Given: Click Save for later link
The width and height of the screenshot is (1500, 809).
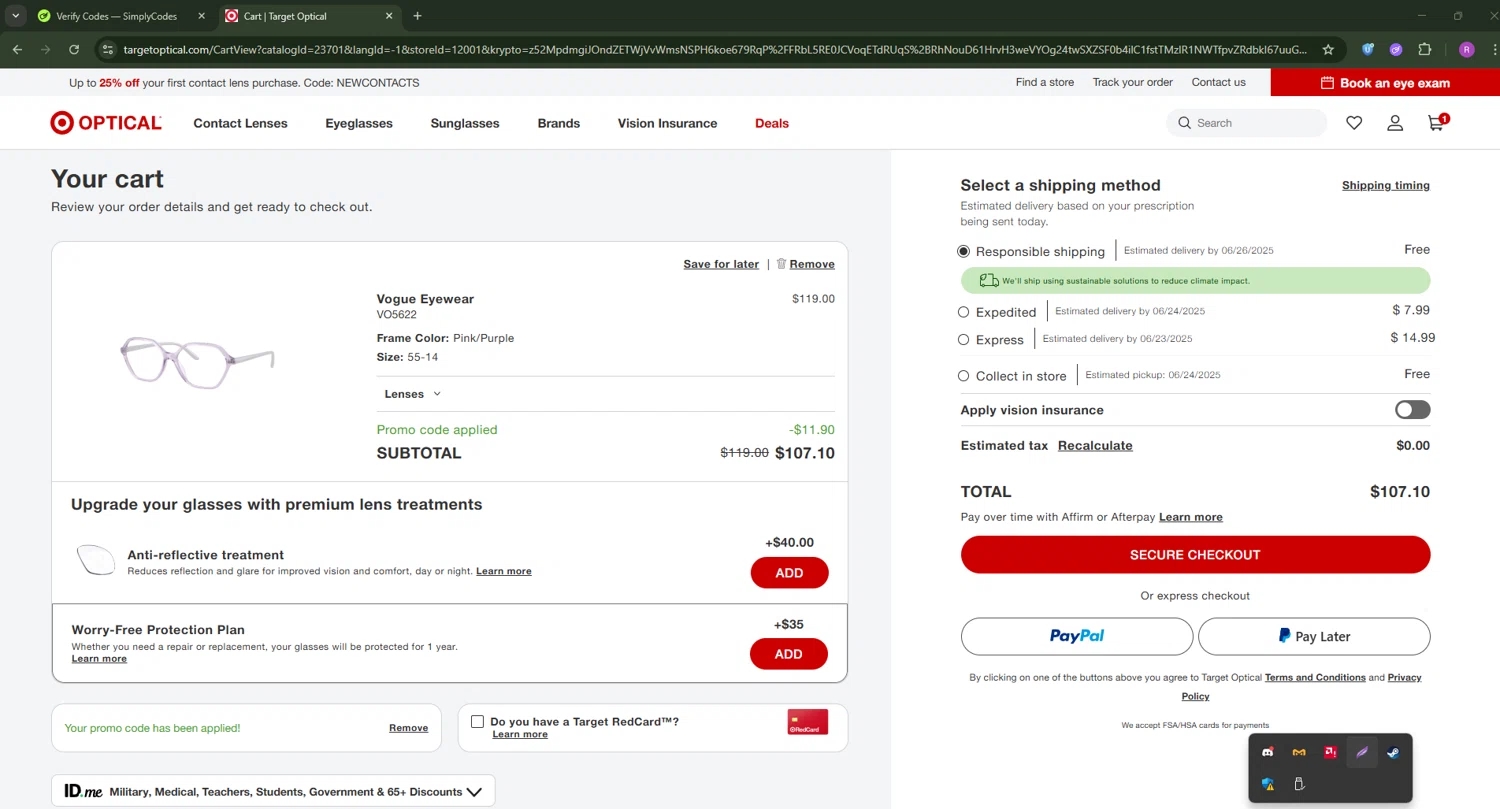Looking at the screenshot, I should coord(721,264).
